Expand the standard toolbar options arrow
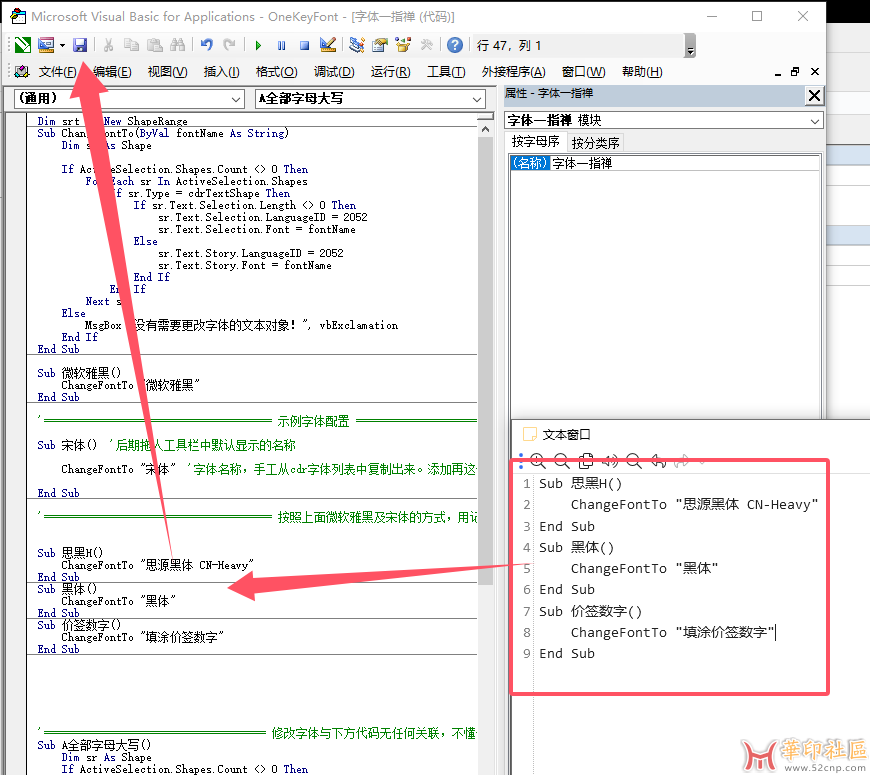Image resolution: width=870 pixels, height=775 pixels. [x=690, y=45]
